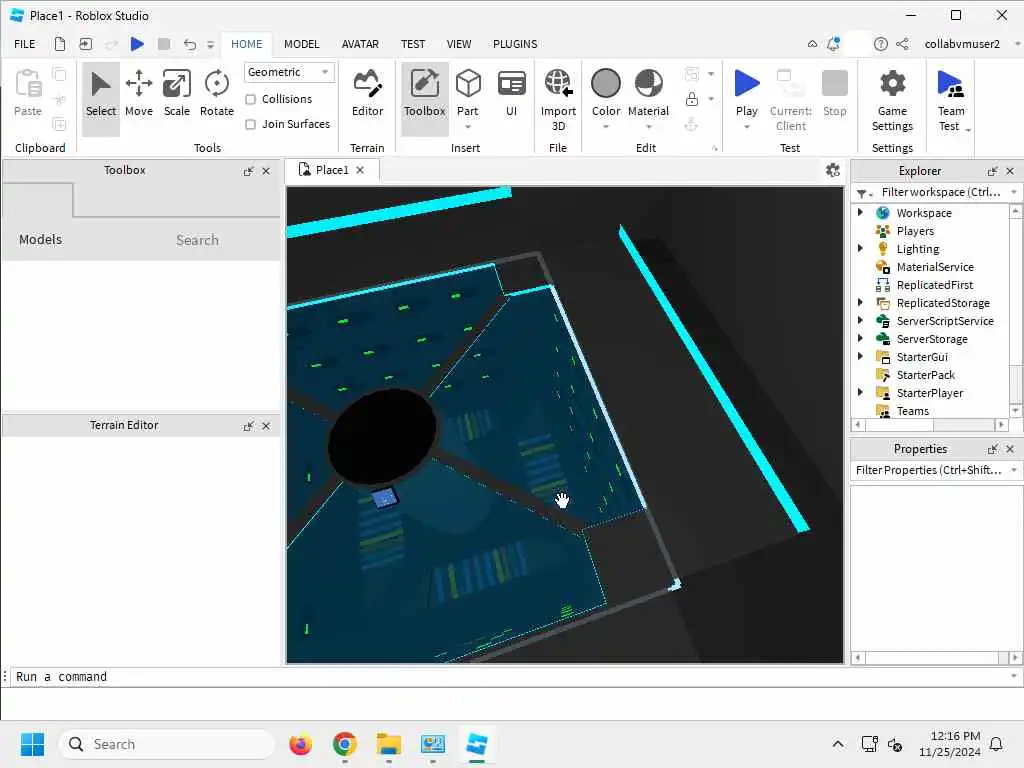The width and height of the screenshot is (1024, 768).
Task: Click the Toolbox Search field
Action: 197,240
